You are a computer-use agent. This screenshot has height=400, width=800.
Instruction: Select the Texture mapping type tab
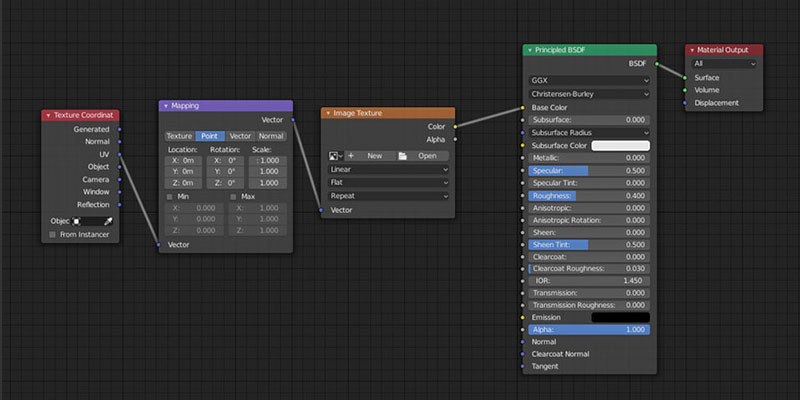pos(180,136)
